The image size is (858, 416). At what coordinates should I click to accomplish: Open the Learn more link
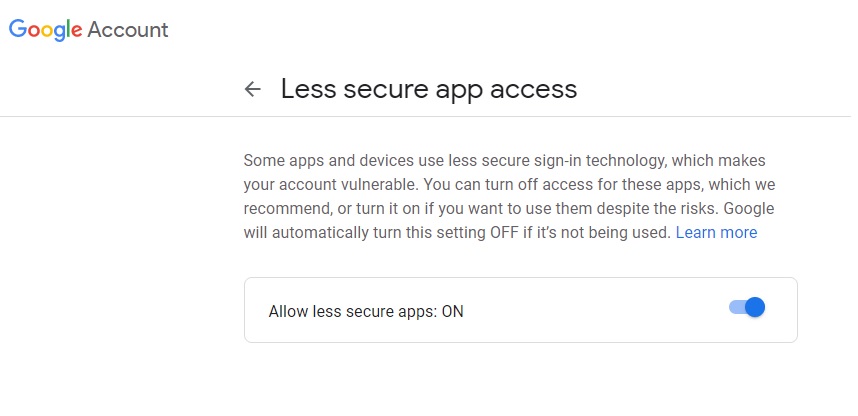pyautogui.click(x=716, y=233)
